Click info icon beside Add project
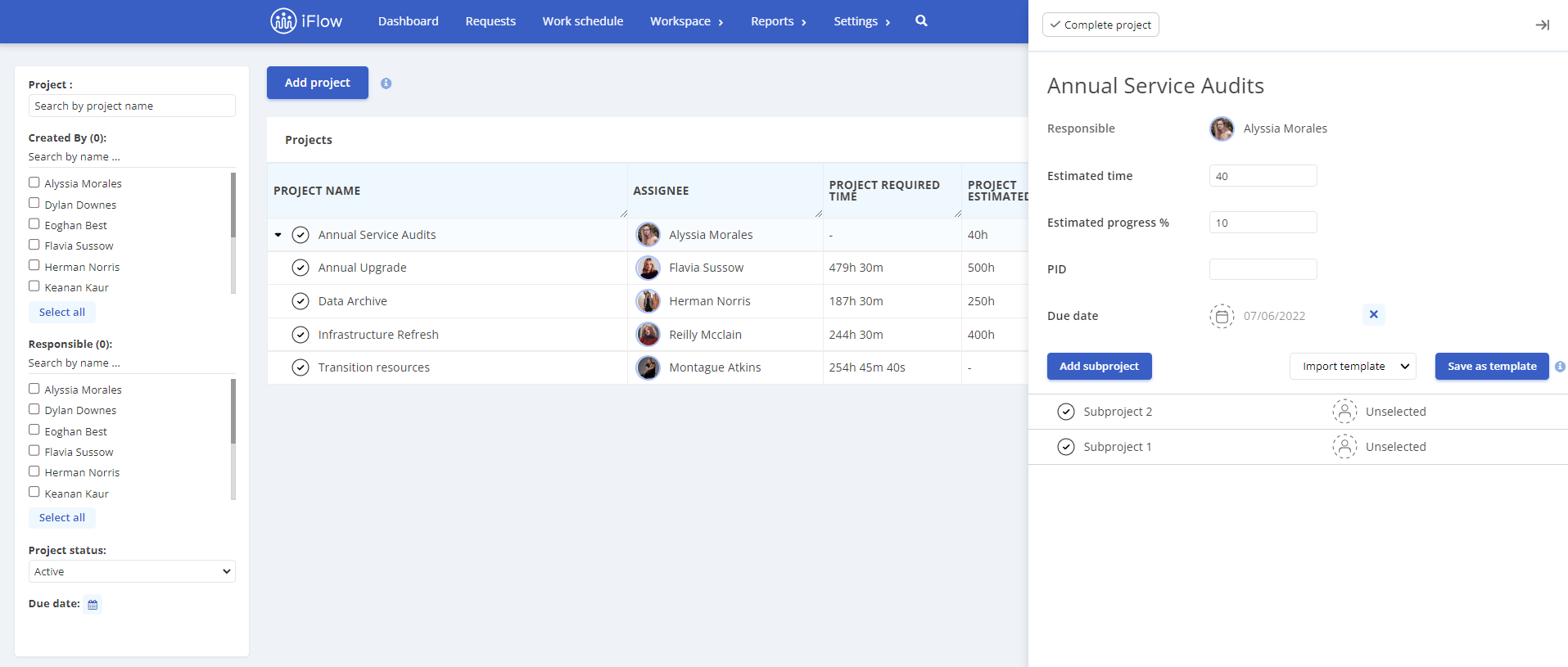Screen dimensions: 1568x667 (386, 83)
